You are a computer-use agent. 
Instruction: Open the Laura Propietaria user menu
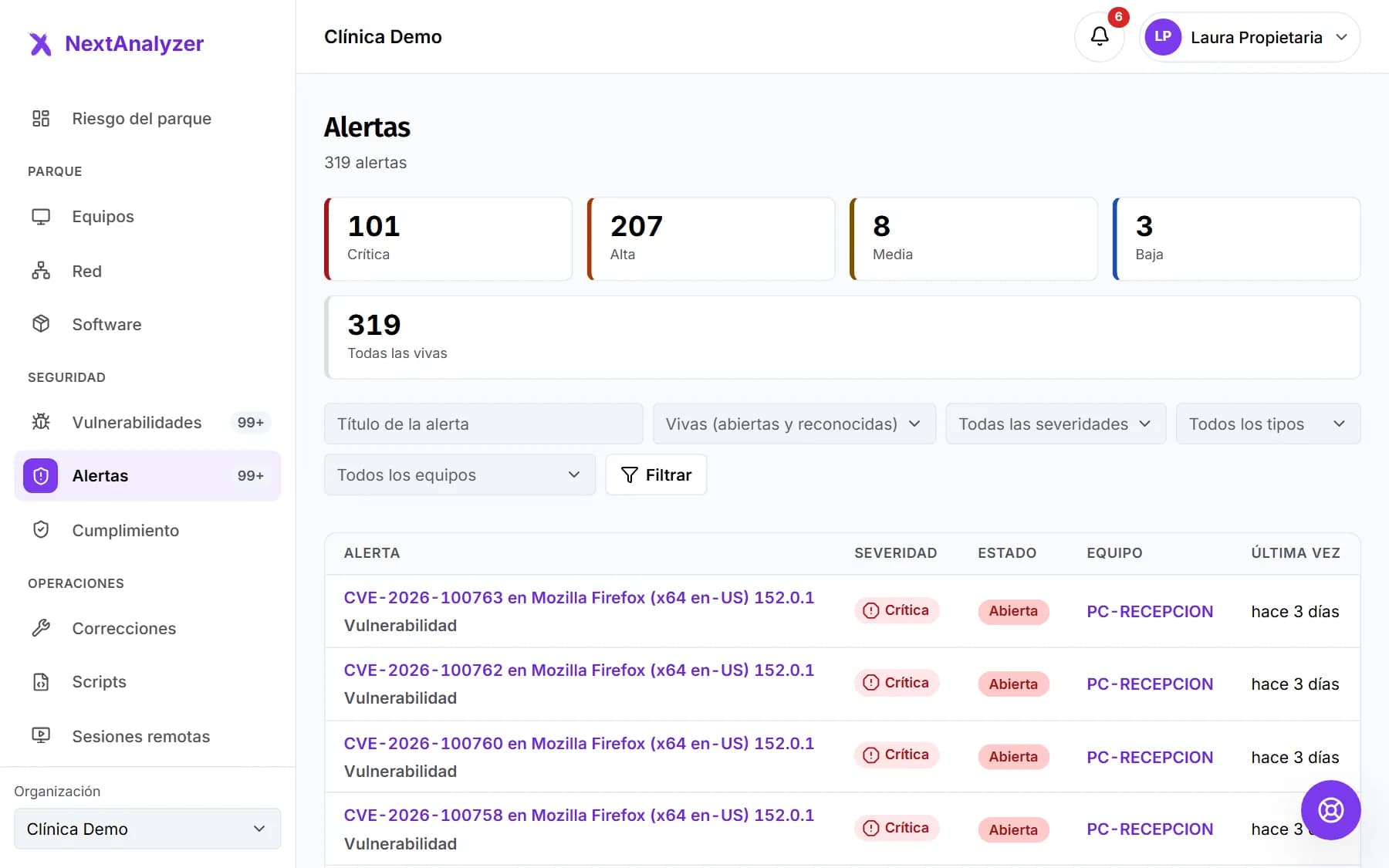[1250, 37]
